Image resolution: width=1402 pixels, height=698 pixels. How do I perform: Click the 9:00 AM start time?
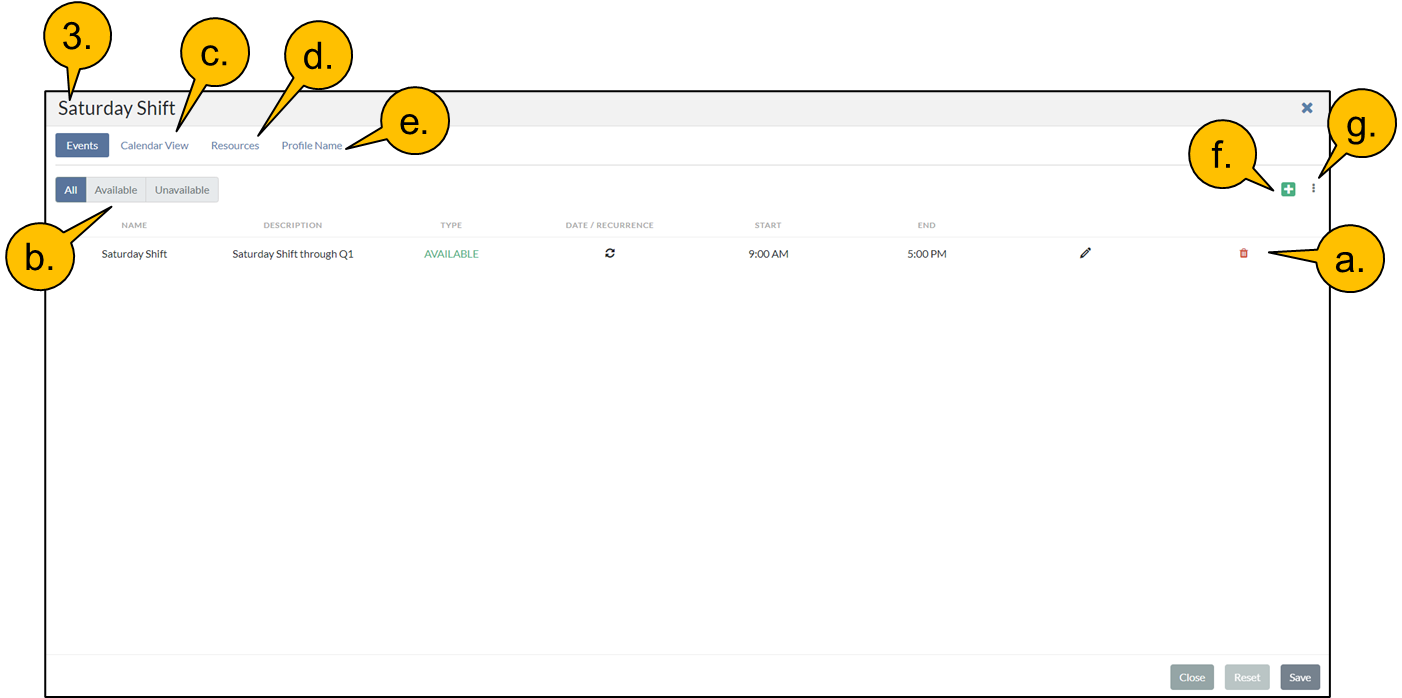pos(768,254)
